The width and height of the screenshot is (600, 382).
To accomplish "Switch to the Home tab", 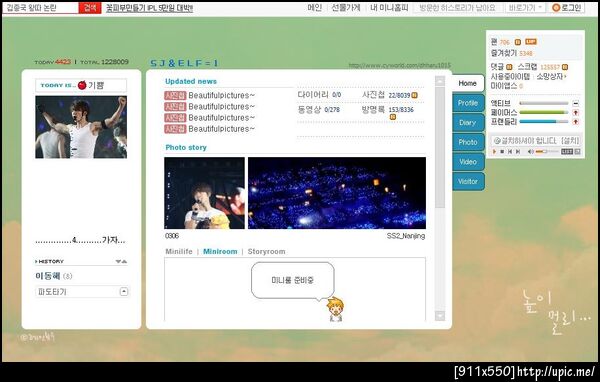I will pos(468,83).
